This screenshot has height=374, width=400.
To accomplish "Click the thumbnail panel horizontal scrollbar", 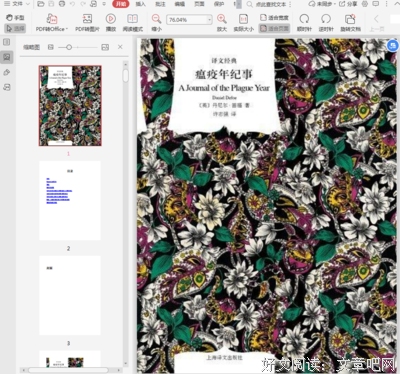I will (68, 370).
